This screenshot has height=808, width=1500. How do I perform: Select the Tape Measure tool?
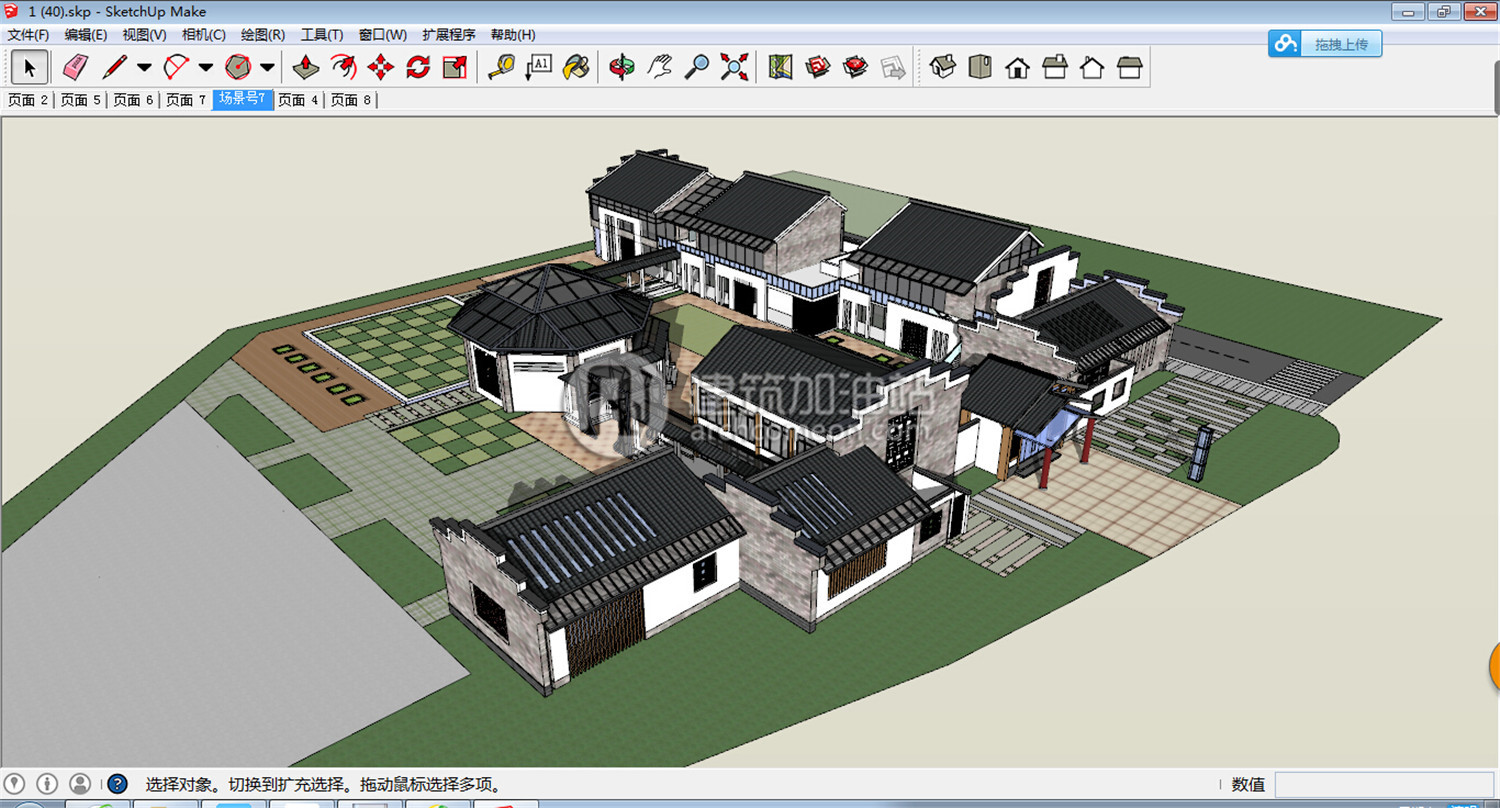(x=500, y=67)
